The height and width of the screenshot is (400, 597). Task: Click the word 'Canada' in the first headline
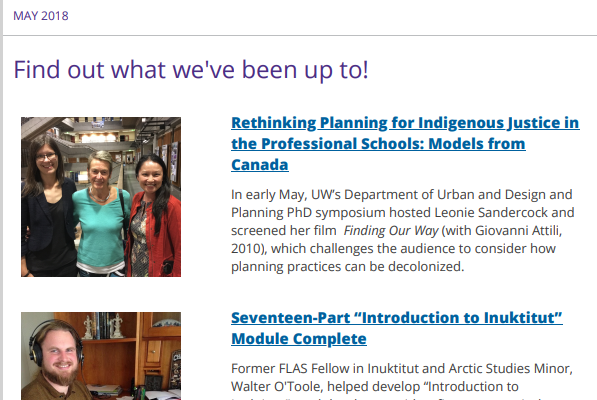260,165
